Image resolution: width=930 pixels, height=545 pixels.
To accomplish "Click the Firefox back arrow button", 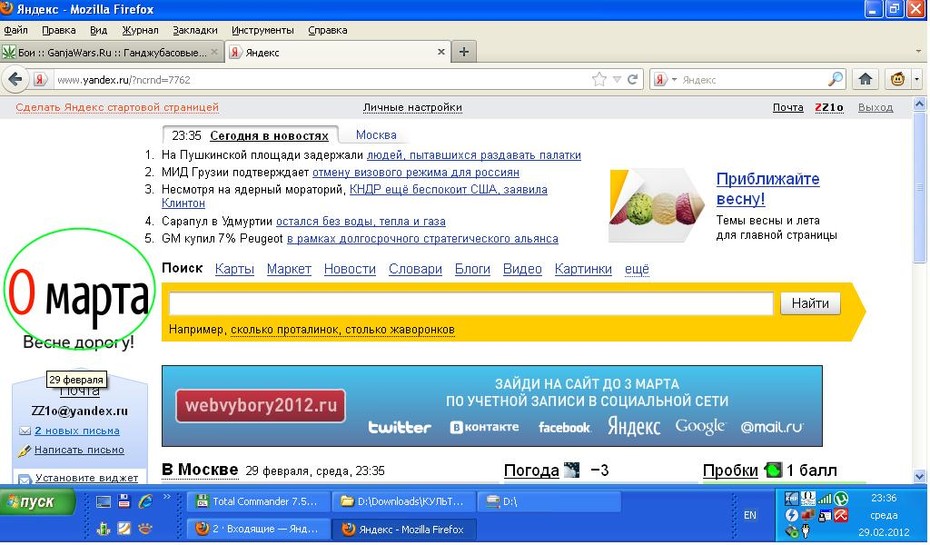I will pyautogui.click(x=15, y=79).
